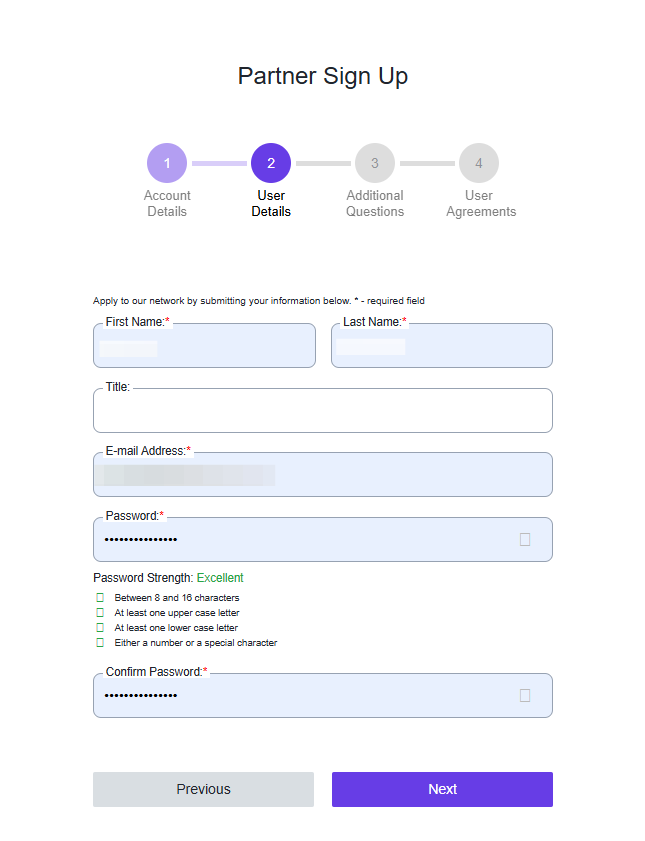Select the Last Name text box
Image resolution: width=645 pixels, height=841 pixels.
(441, 345)
